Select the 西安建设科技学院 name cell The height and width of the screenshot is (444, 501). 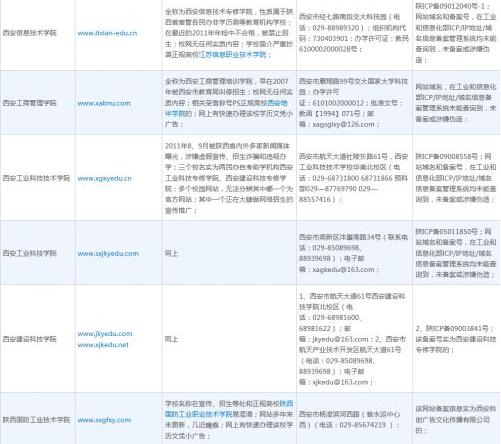tap(37, 339)
